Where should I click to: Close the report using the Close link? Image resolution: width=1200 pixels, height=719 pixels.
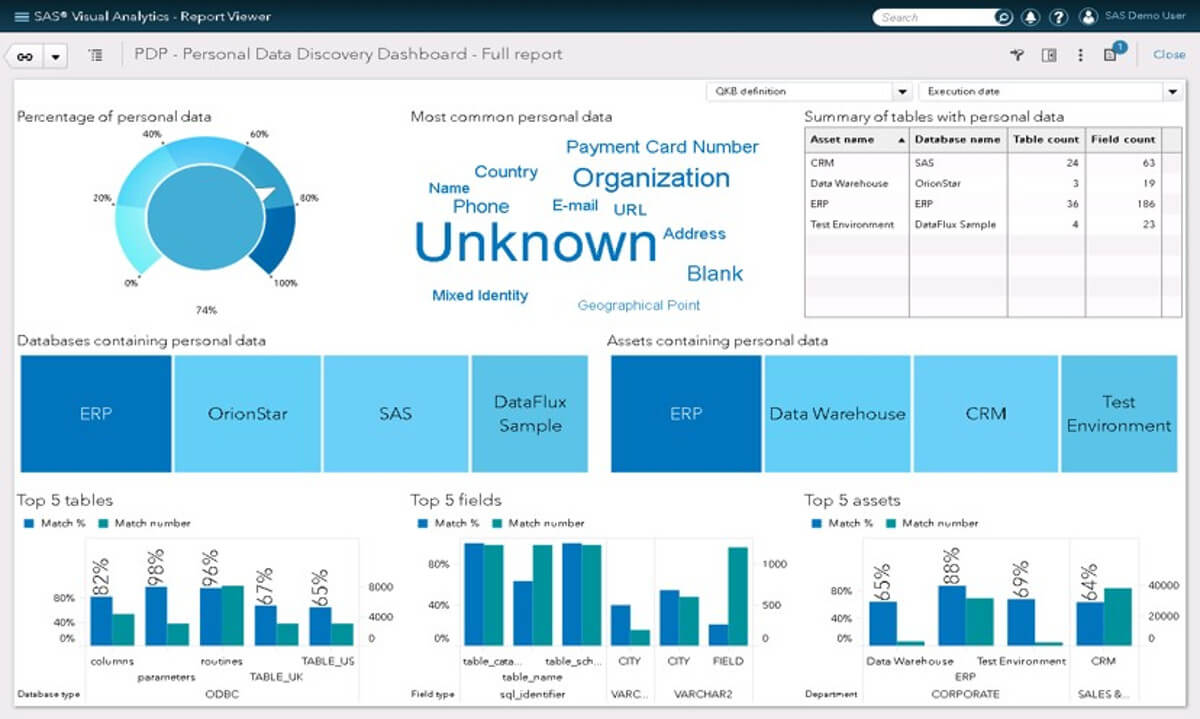tap(1169, 55)
